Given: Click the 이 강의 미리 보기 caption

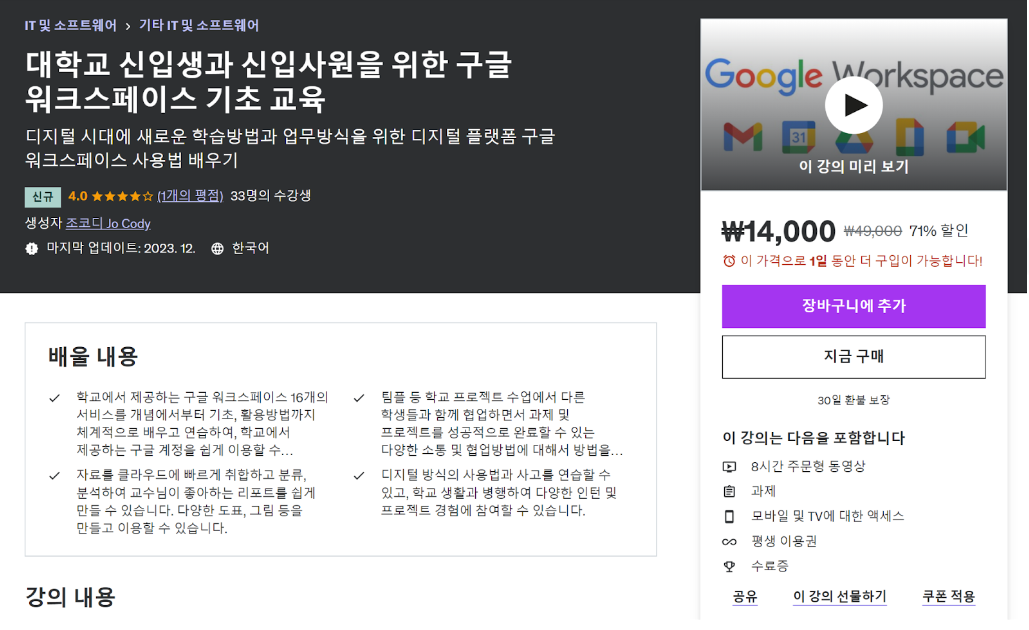Looking at the screenshot, I should pyautogui.click(x=854, y=167).
